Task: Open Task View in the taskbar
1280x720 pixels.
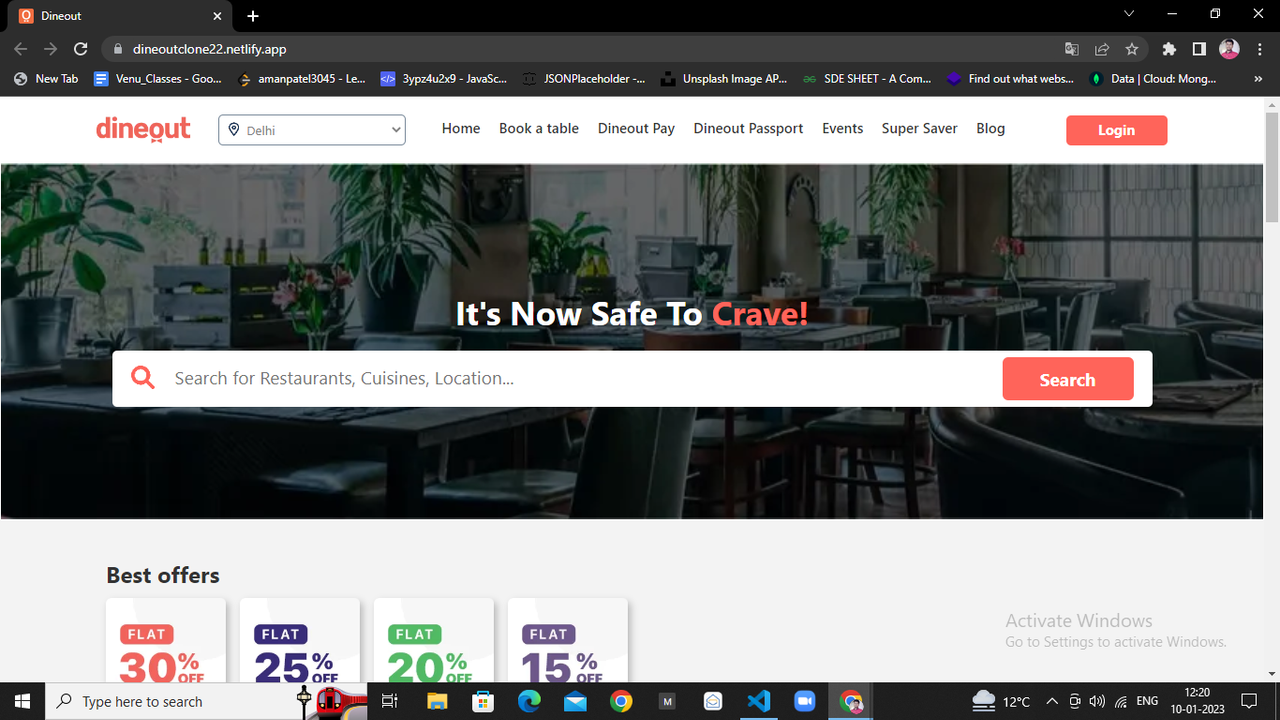Action: tap(390, 701)
